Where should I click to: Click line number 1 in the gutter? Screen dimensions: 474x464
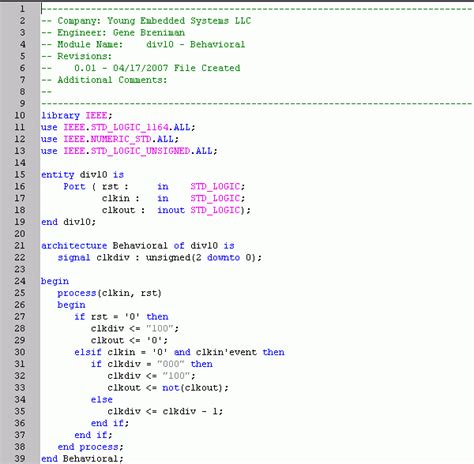pyautogui.click(x=22, y=9)
